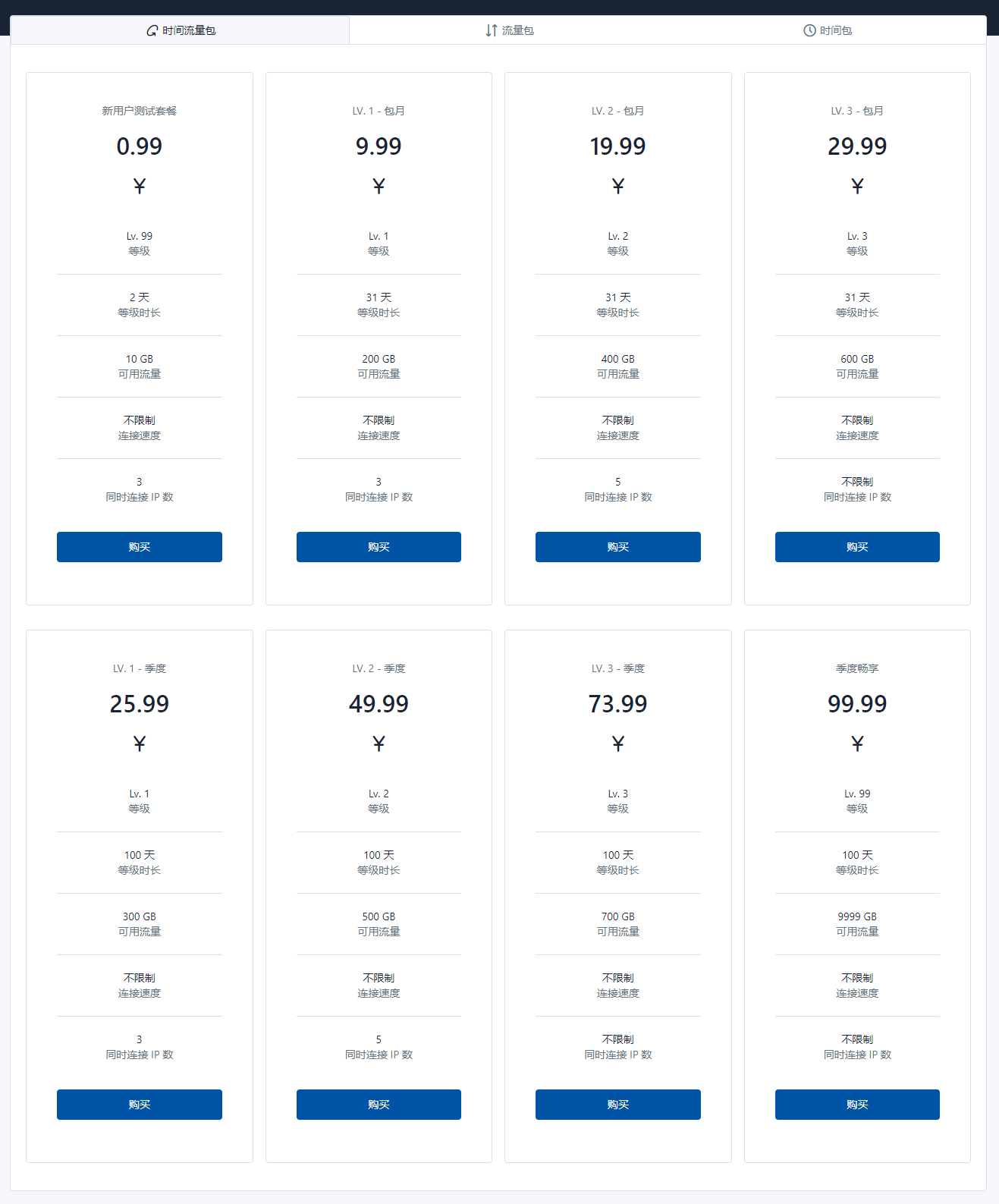
Task: Click the clock icon on 时间包 tab
Action: [x=809, y=30]
